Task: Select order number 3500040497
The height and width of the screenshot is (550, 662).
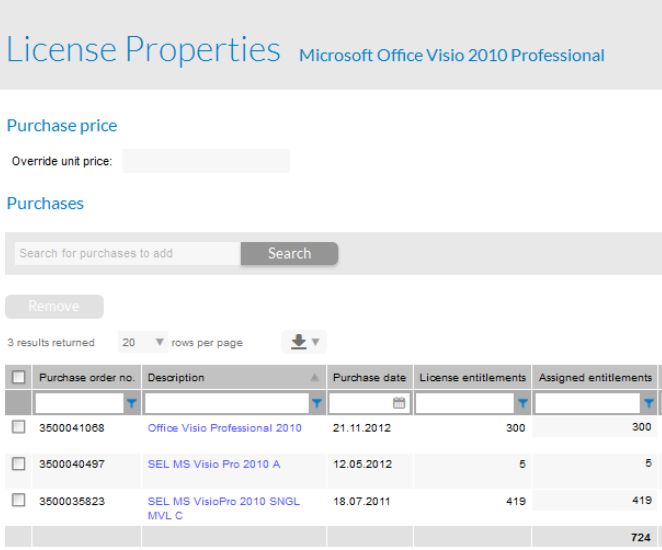Action: pos(72,464)
